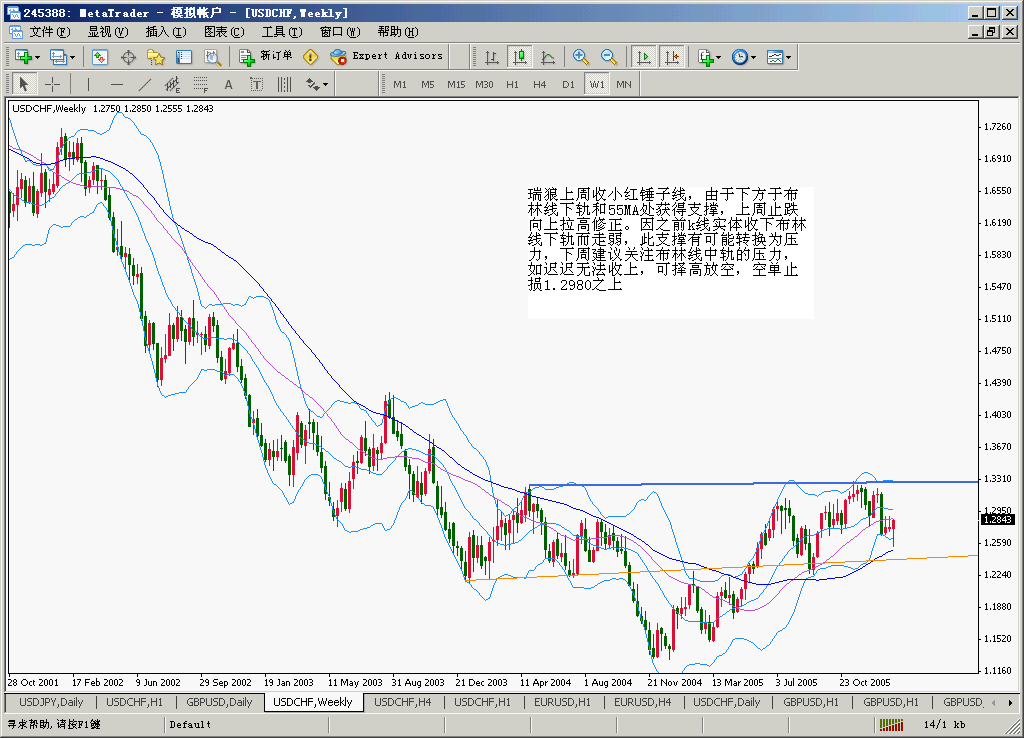Toggle the Auto Scroll chart button

(643, 57)
